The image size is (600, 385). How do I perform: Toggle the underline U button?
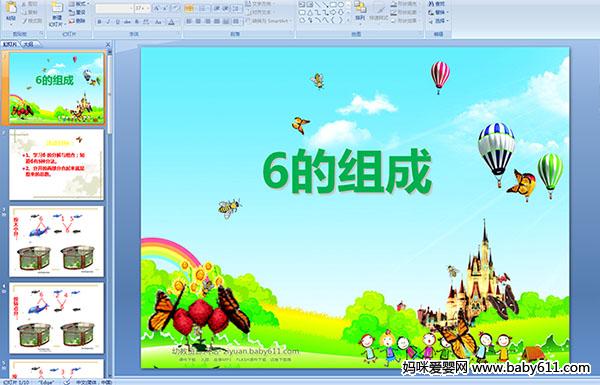tap(117, 22)
